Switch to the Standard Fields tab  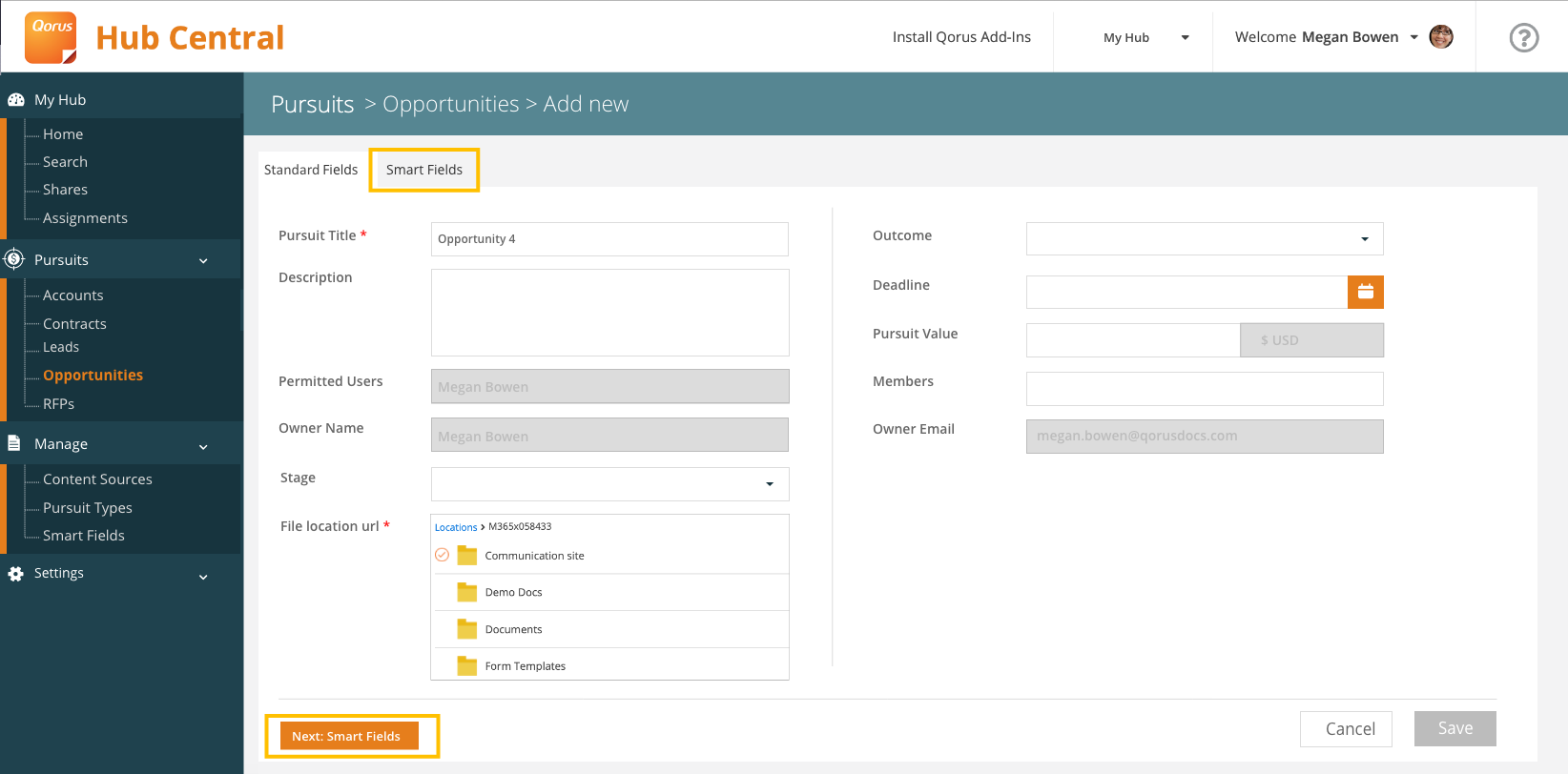click(311, 170)
